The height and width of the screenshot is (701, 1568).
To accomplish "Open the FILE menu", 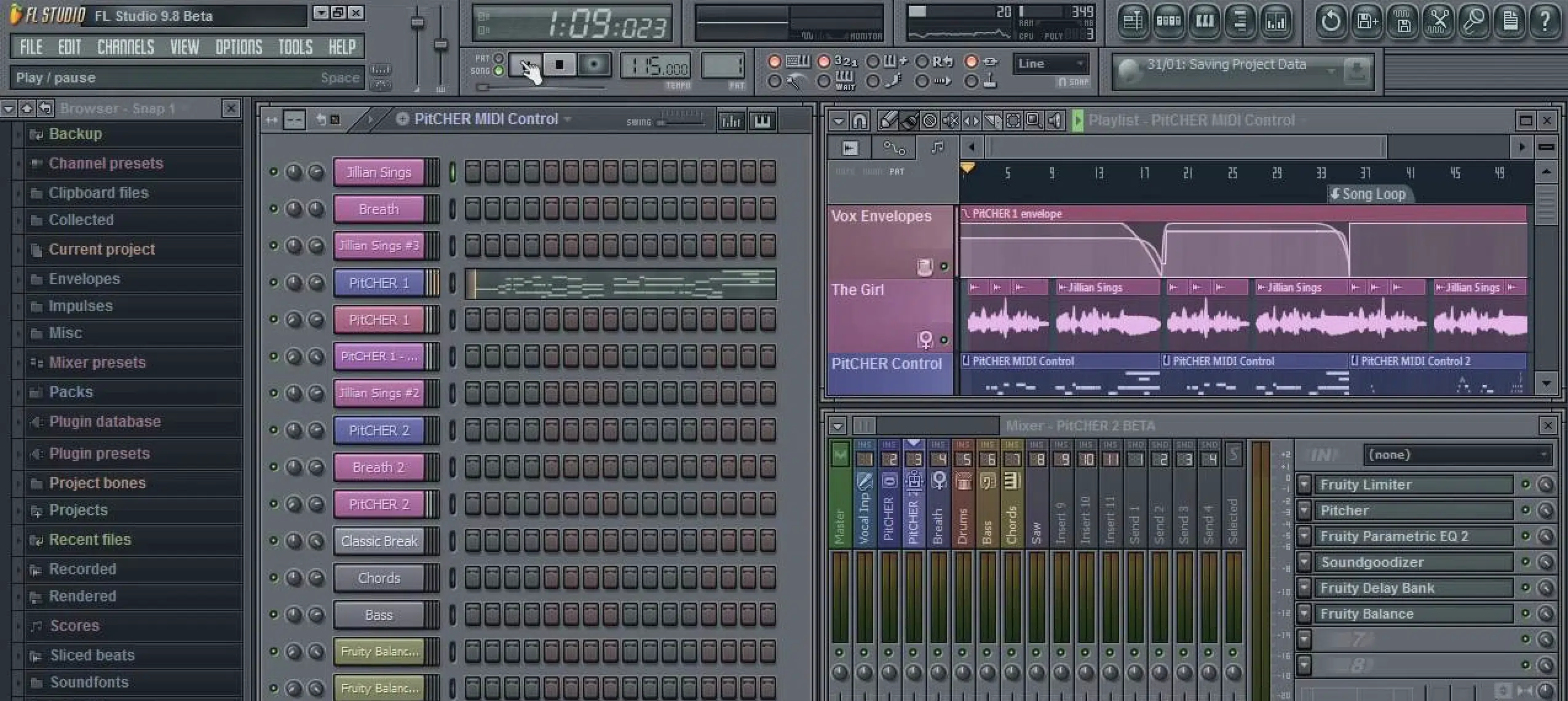I will (31, 47).
